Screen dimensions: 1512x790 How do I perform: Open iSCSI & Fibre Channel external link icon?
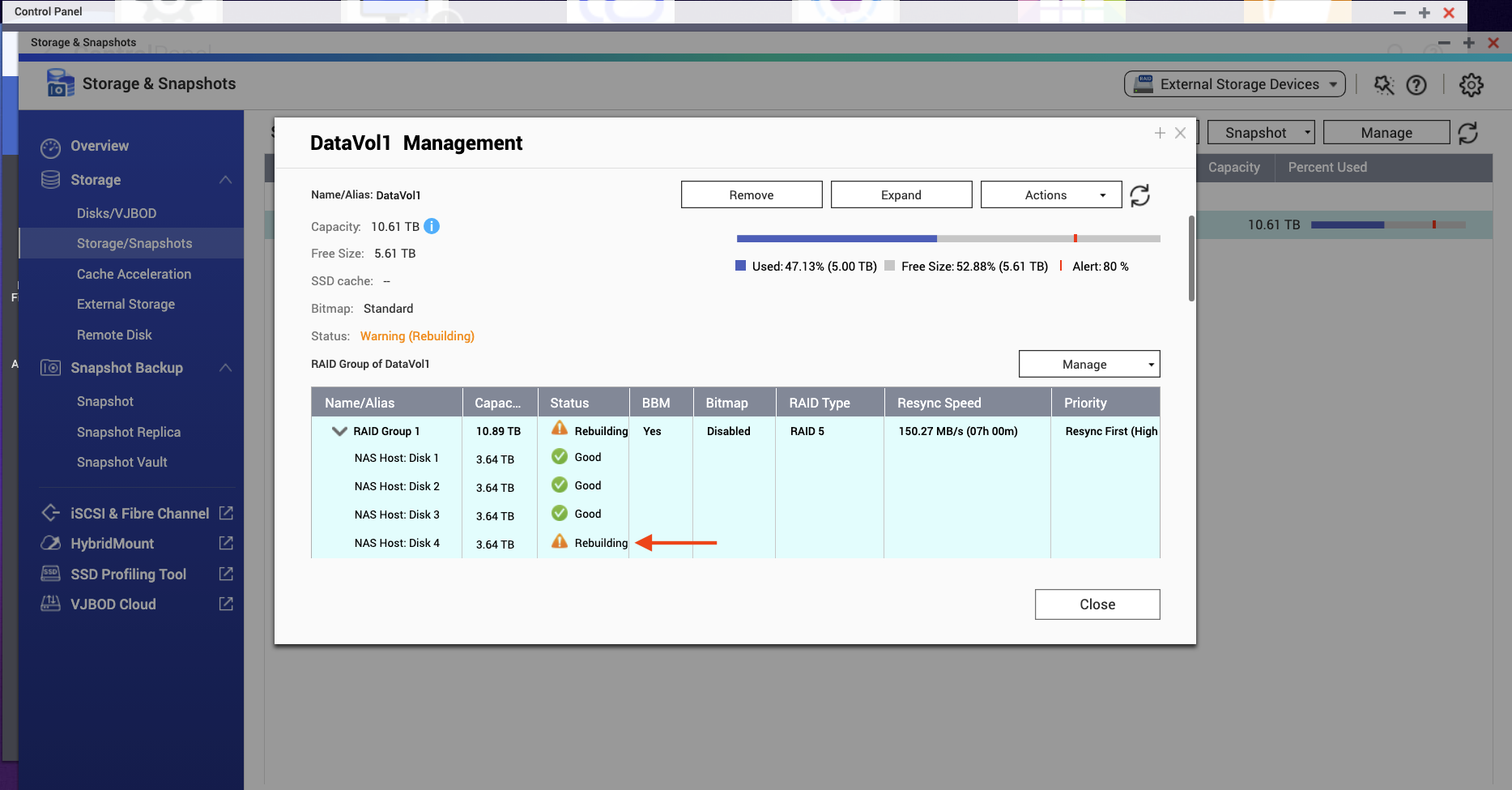coord(227,513)
